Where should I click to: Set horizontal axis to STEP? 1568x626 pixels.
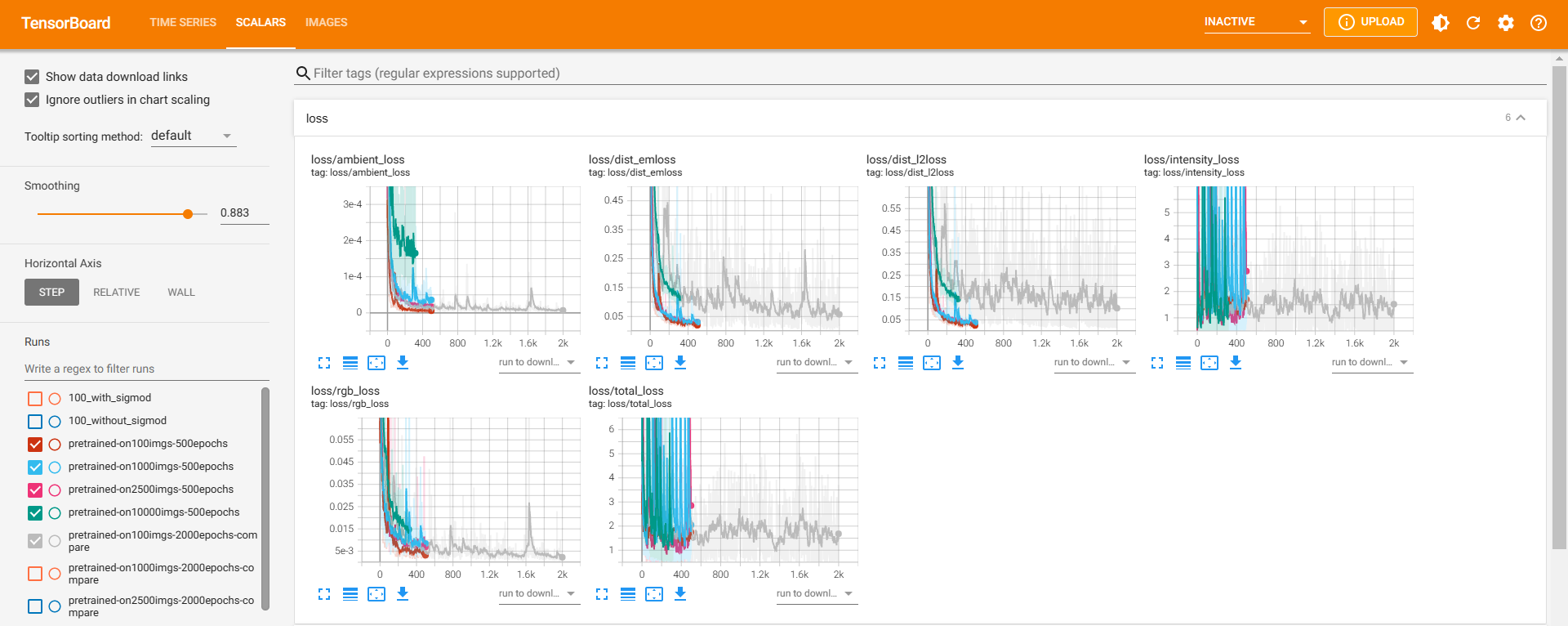(x=51, y=293)
